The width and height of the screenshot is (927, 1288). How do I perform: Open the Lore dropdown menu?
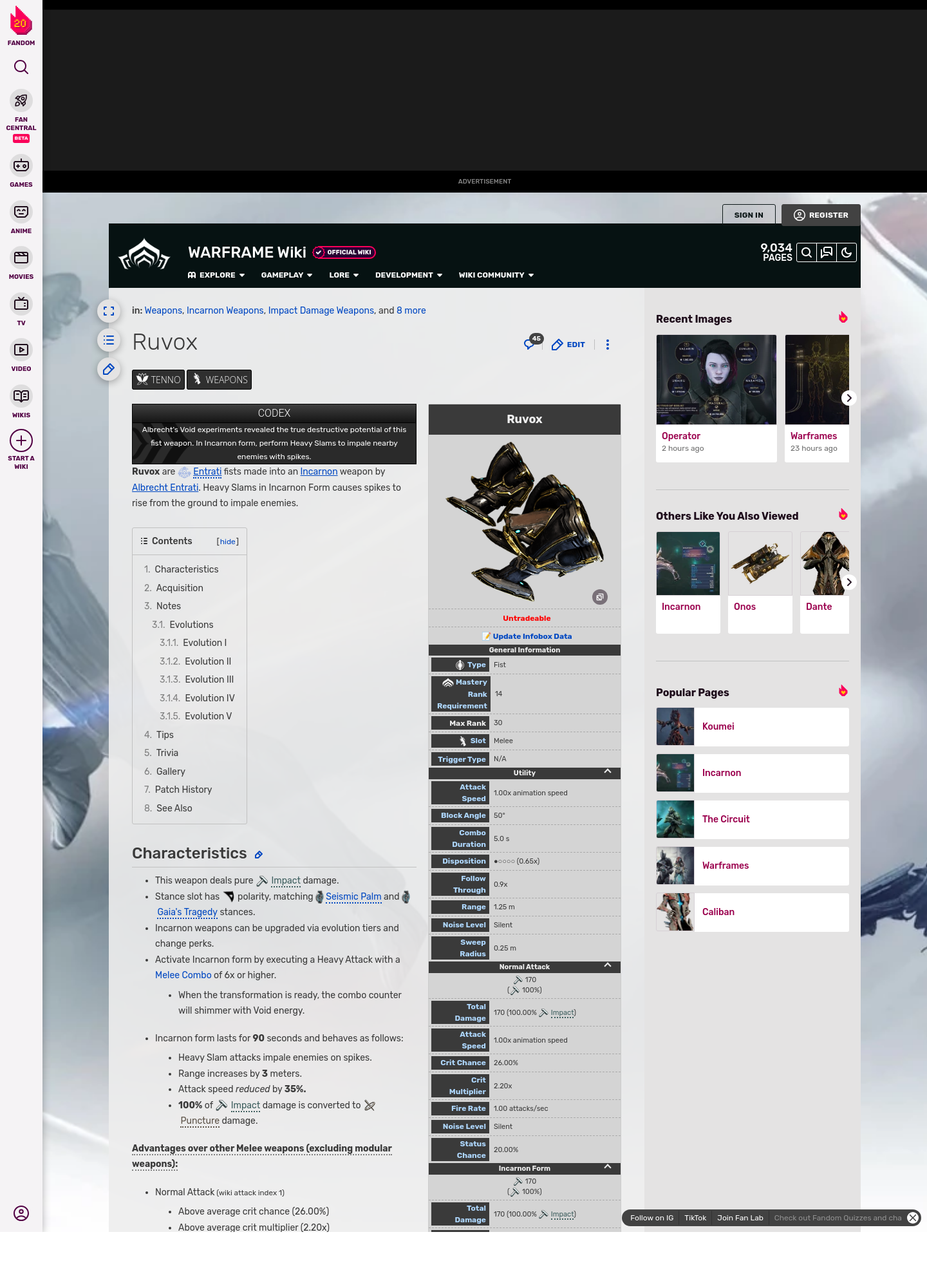[x=344, y=275]
